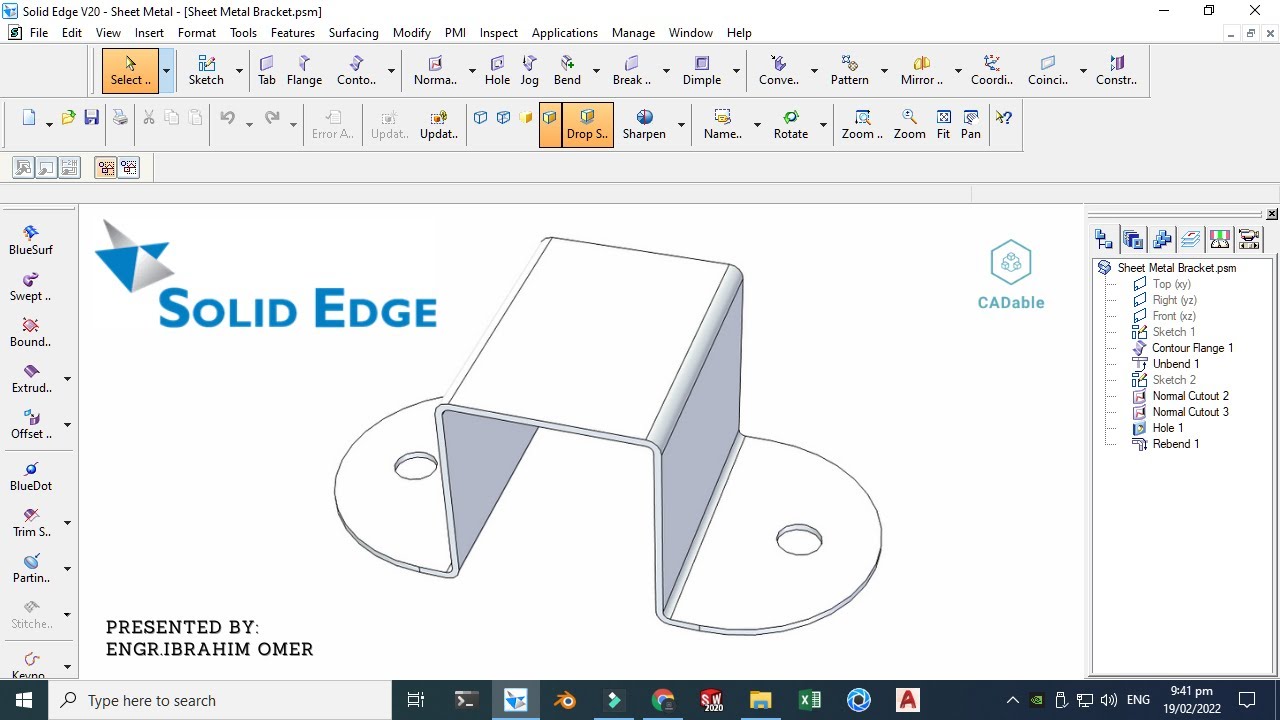Open Excel from the taskbar
Viewport: 1280px width, 720px height.
[x=810, y=700]
